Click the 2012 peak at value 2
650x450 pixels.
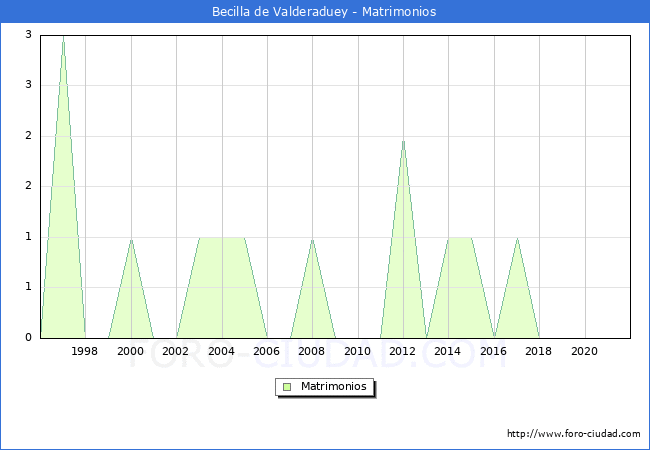(403, 141)
